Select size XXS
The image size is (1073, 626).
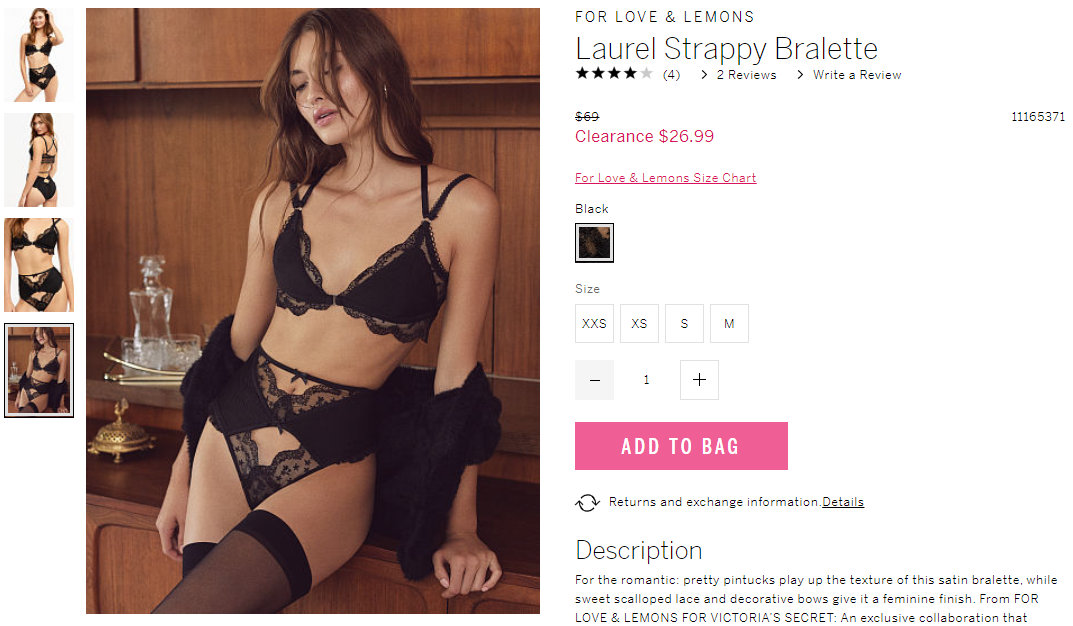coord(594,324)
